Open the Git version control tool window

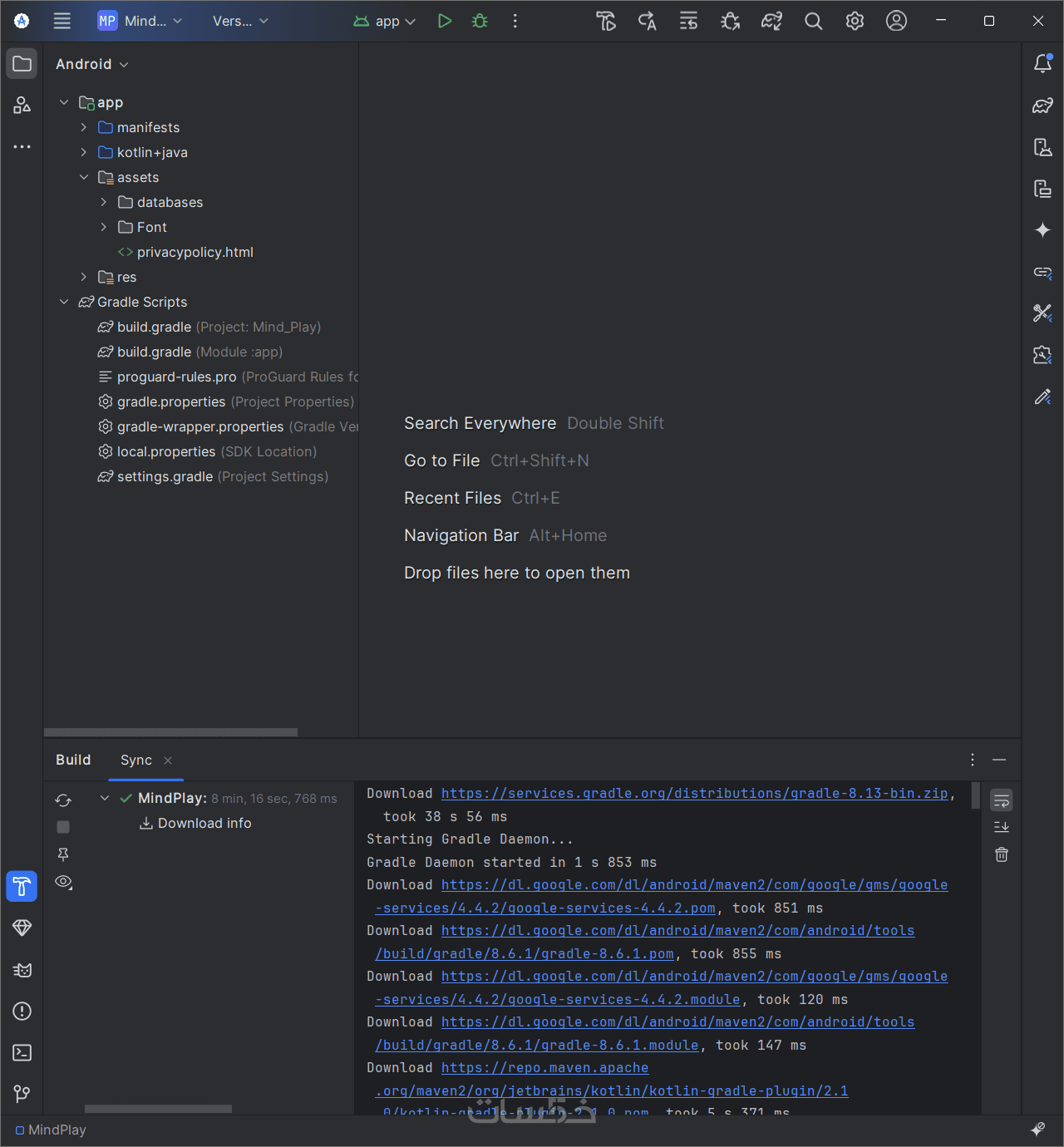(22, 1094)
